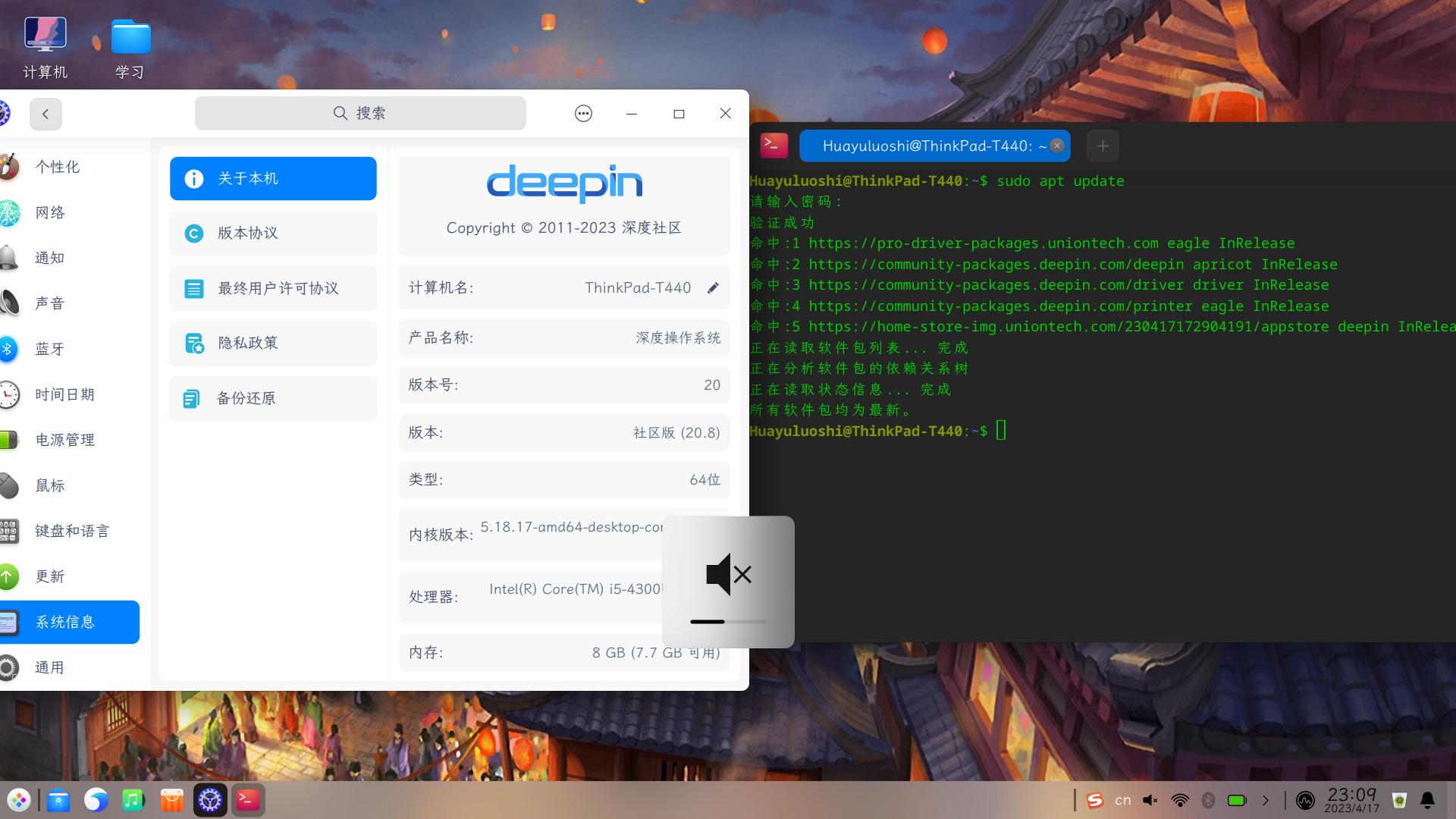The width and height of the screenshot is (1456, 819).
Task: Close the Huayuluoshi@ThinkPad-T440 terminal tab
Action: 1056,146
